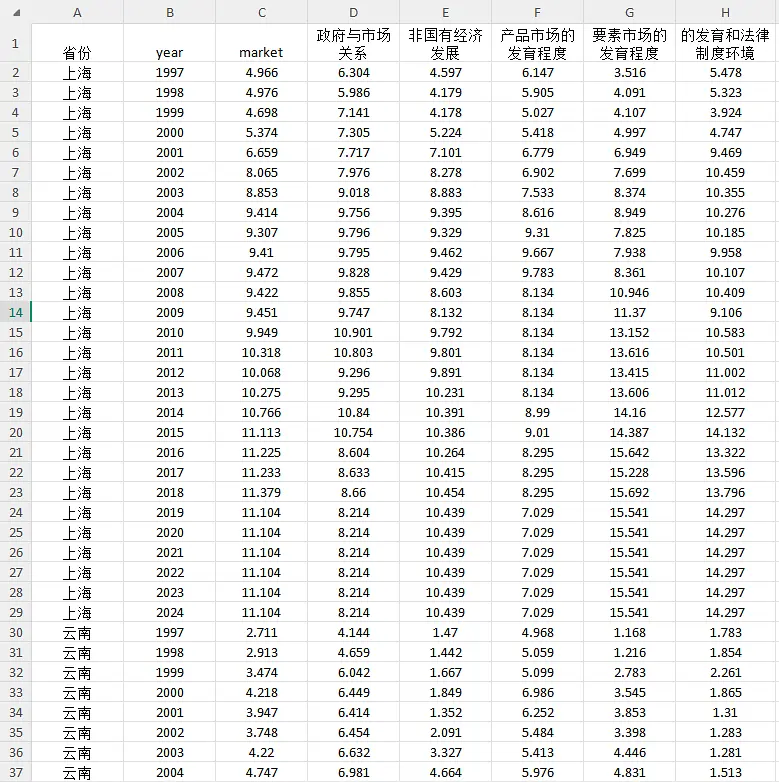Screen dimensions: 779x782
Task: Select cell with value 4.659
Action: click(x=354, y=652)
